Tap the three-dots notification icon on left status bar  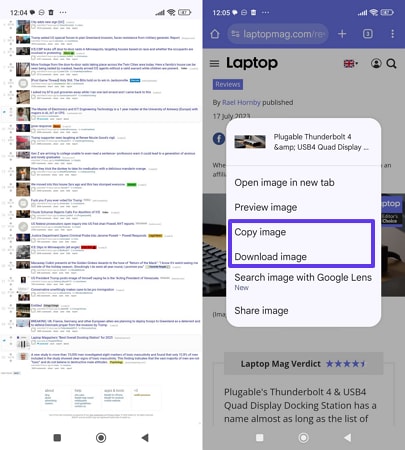(x=63, y=12)
